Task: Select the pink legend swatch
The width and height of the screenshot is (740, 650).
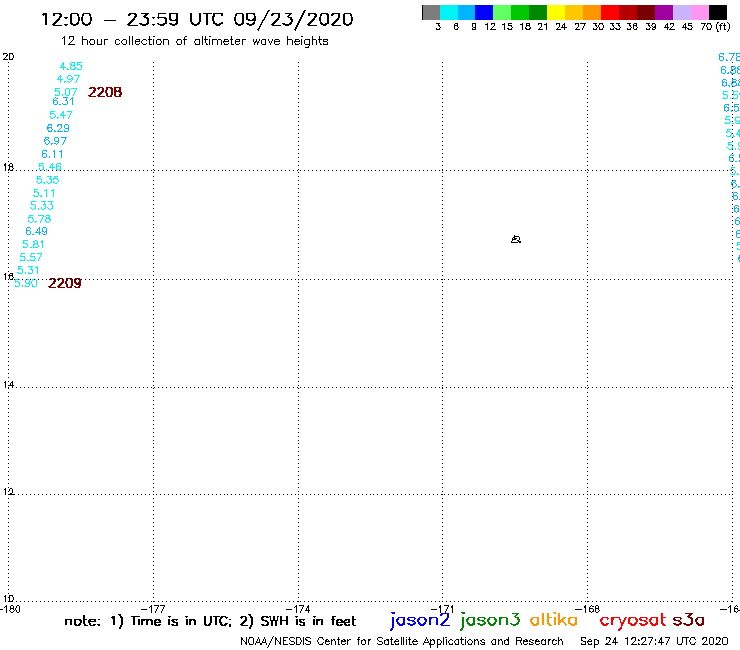Action: click(x=699, y=12)
